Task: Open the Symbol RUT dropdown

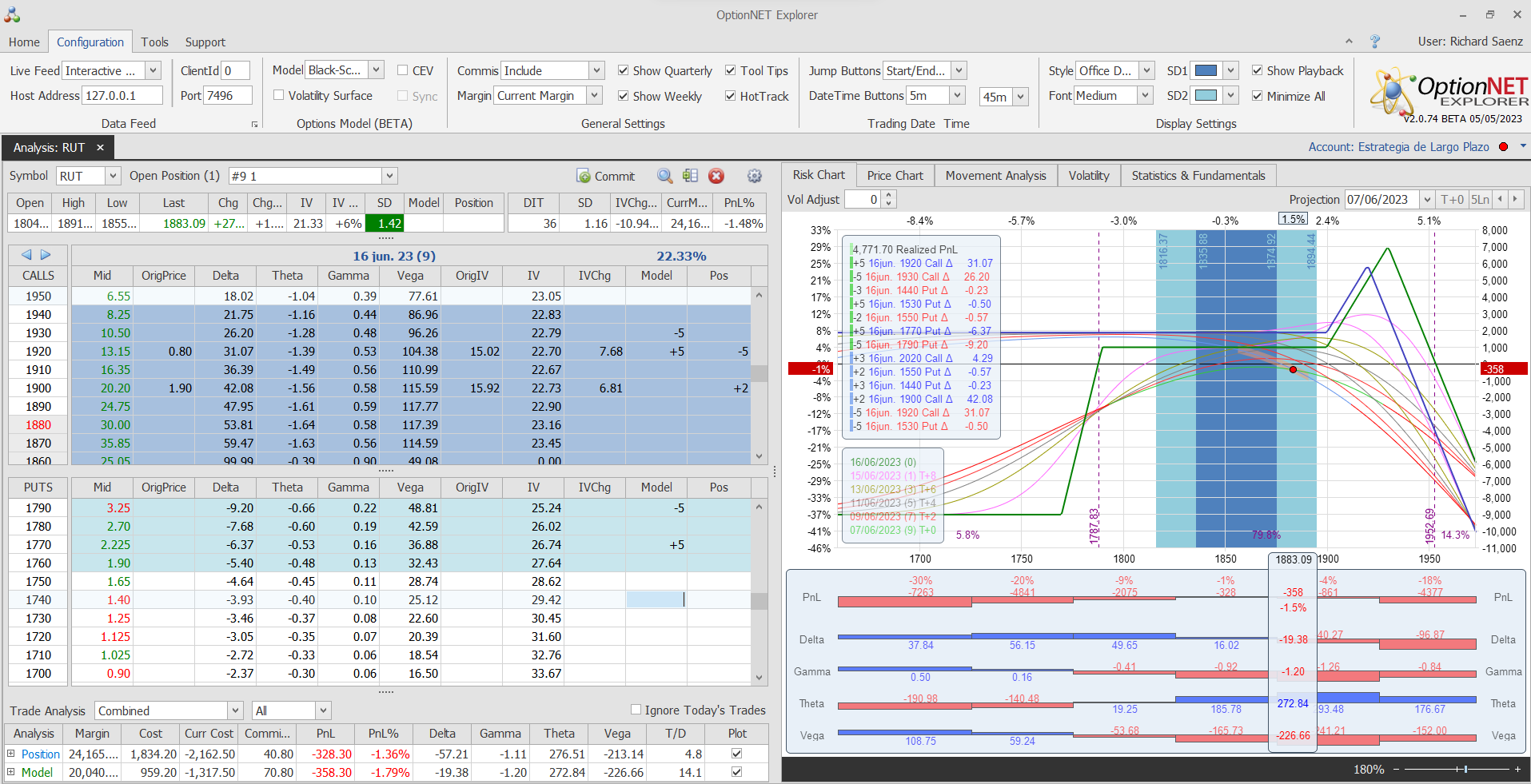Action: [113, 176]
